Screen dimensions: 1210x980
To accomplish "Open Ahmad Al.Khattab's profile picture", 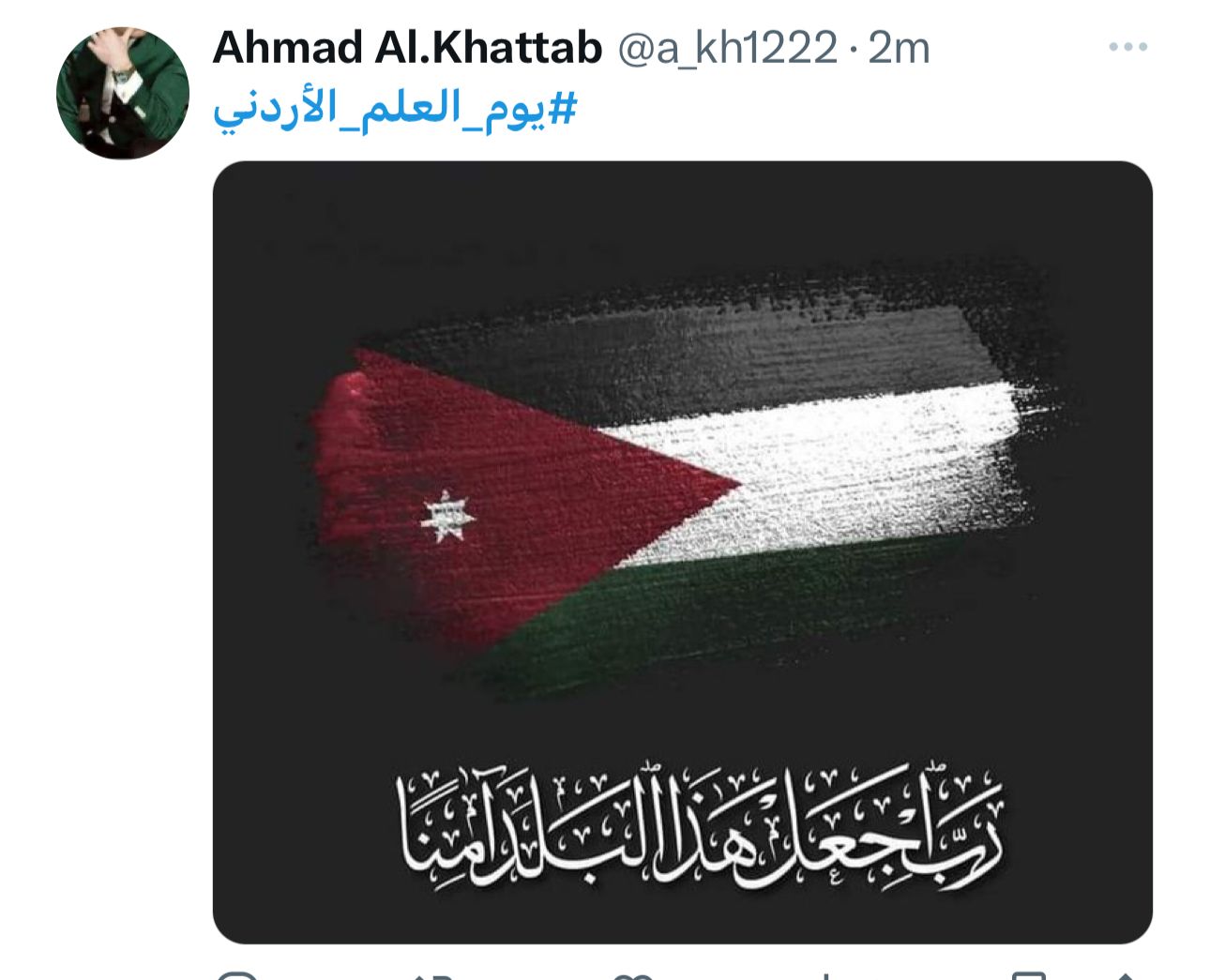I will pos(122,92).
